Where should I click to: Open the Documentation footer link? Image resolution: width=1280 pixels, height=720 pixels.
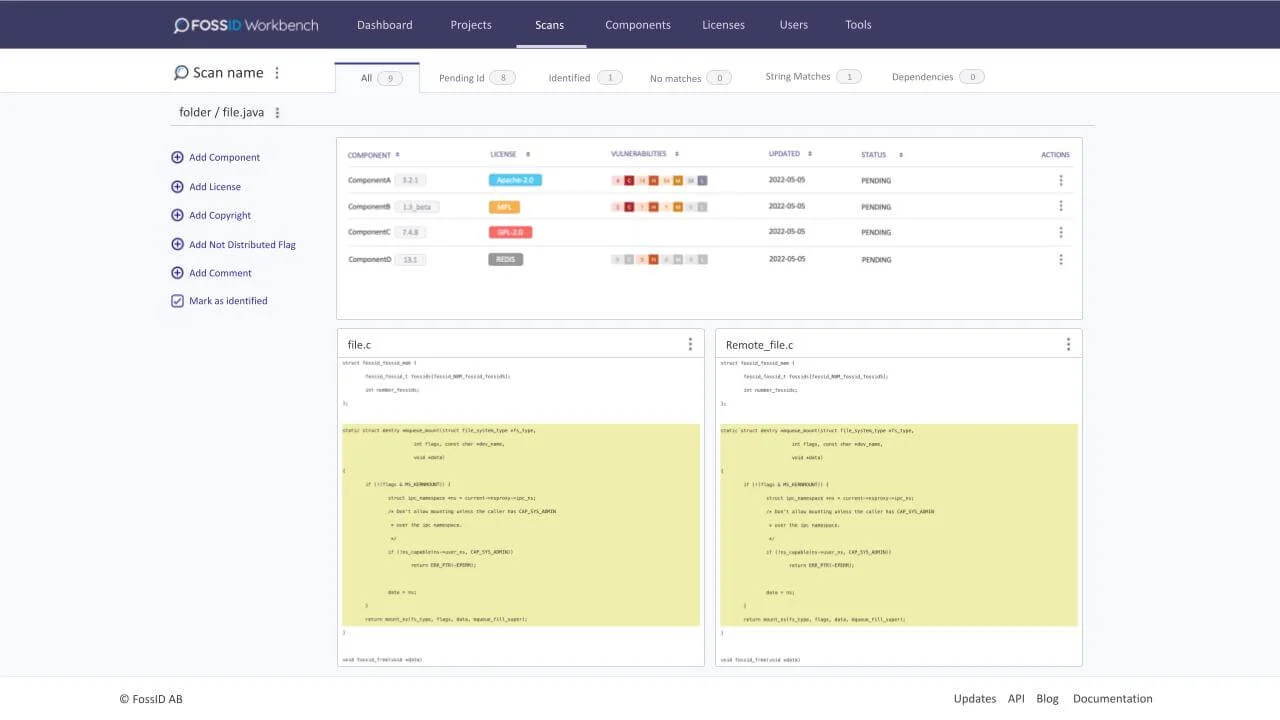point(1112,698)
